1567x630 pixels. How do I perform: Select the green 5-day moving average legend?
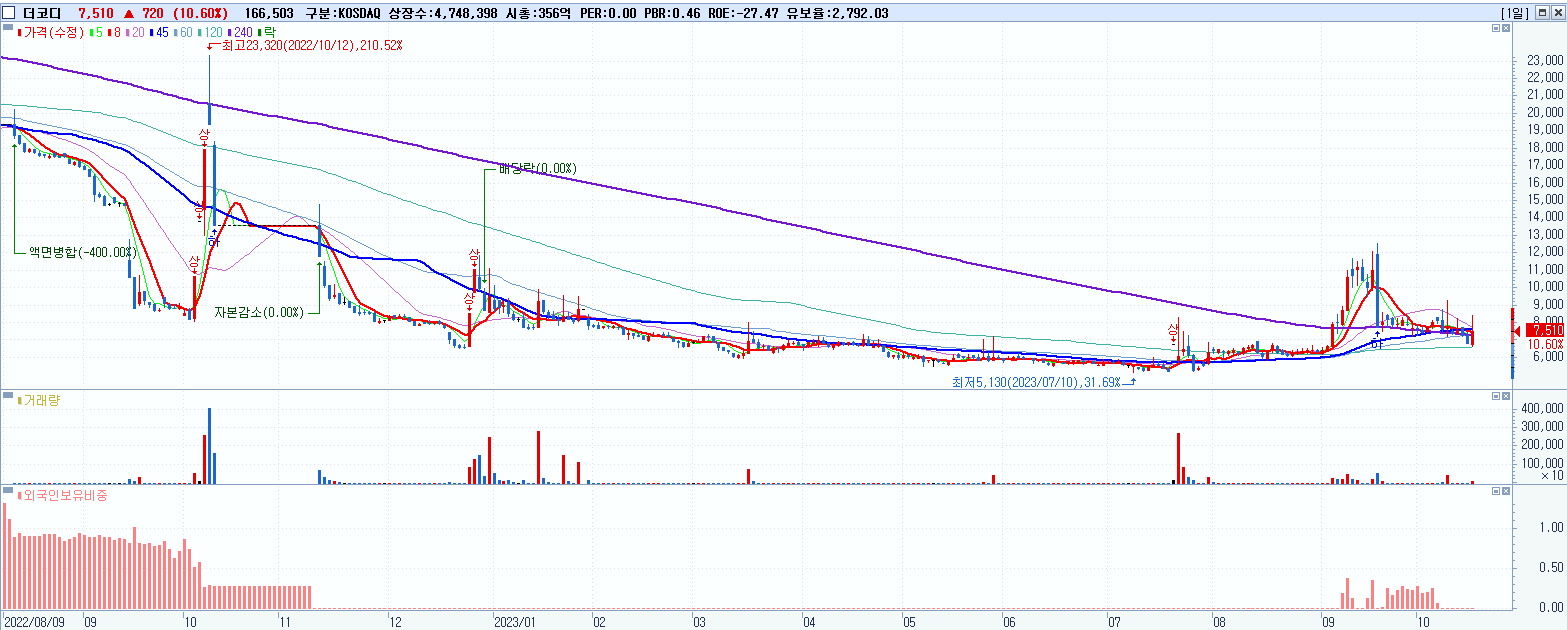[x=95, y=33]
